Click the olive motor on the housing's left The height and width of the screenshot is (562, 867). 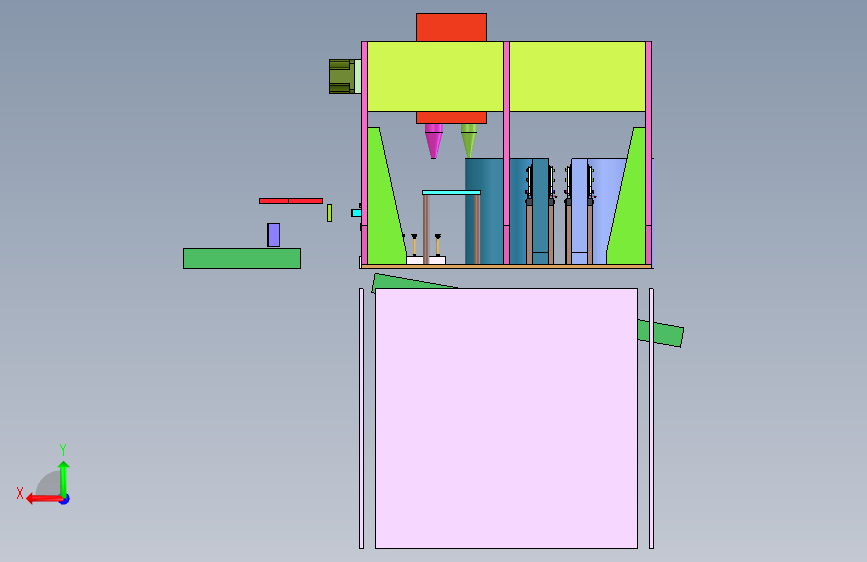pos(342,76)
